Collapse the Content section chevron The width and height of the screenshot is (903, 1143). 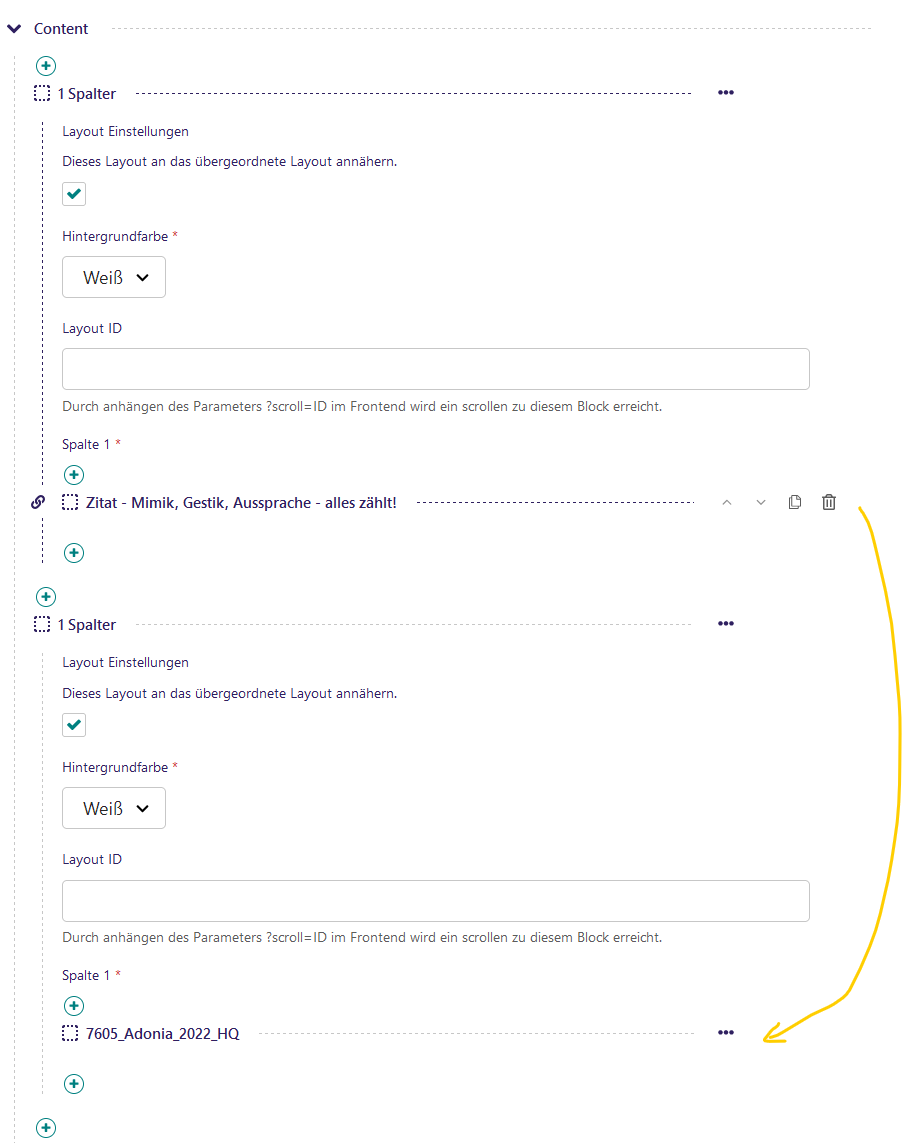point(14,29)
